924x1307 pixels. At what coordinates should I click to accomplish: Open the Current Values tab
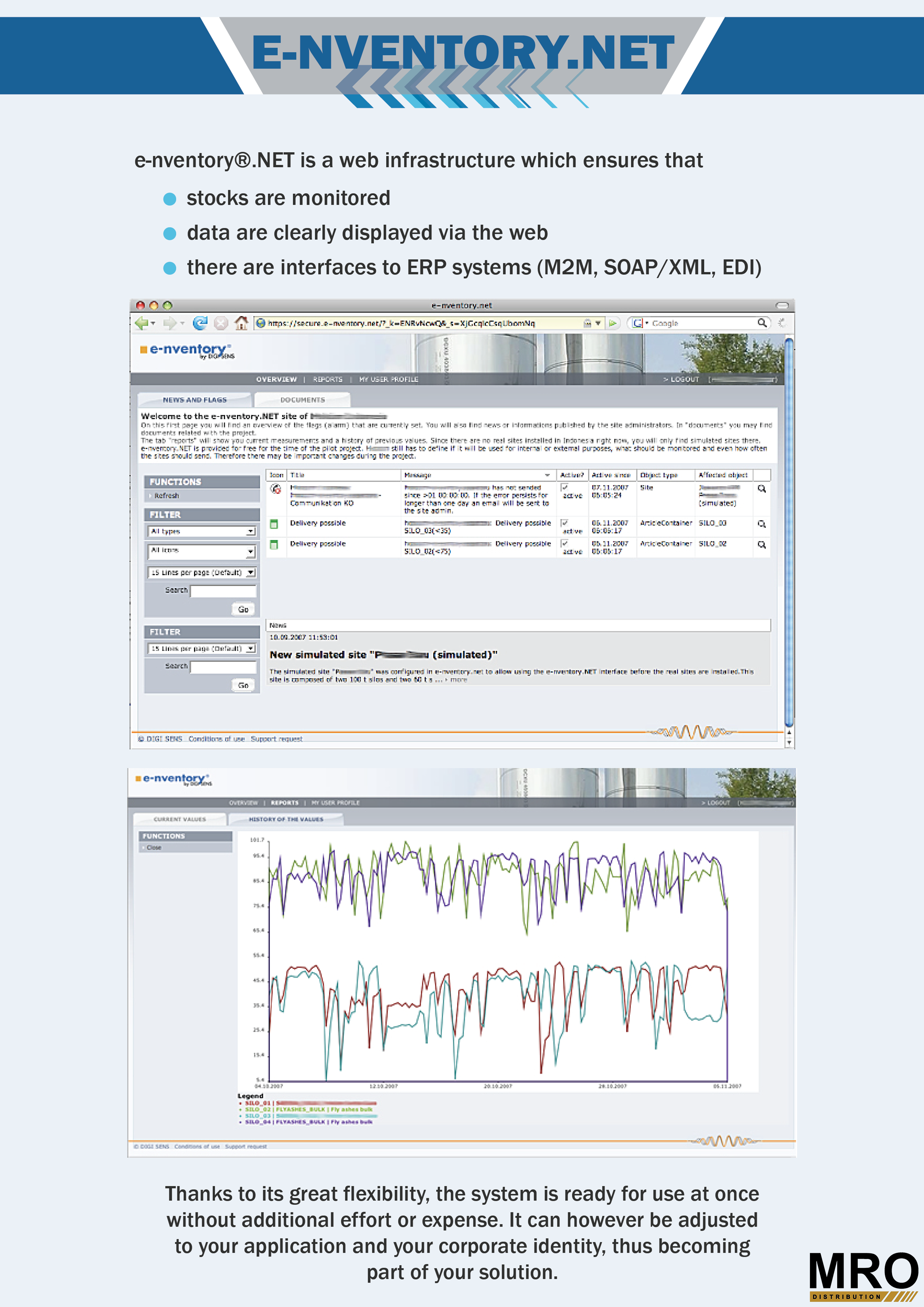(x=180, y=819)
